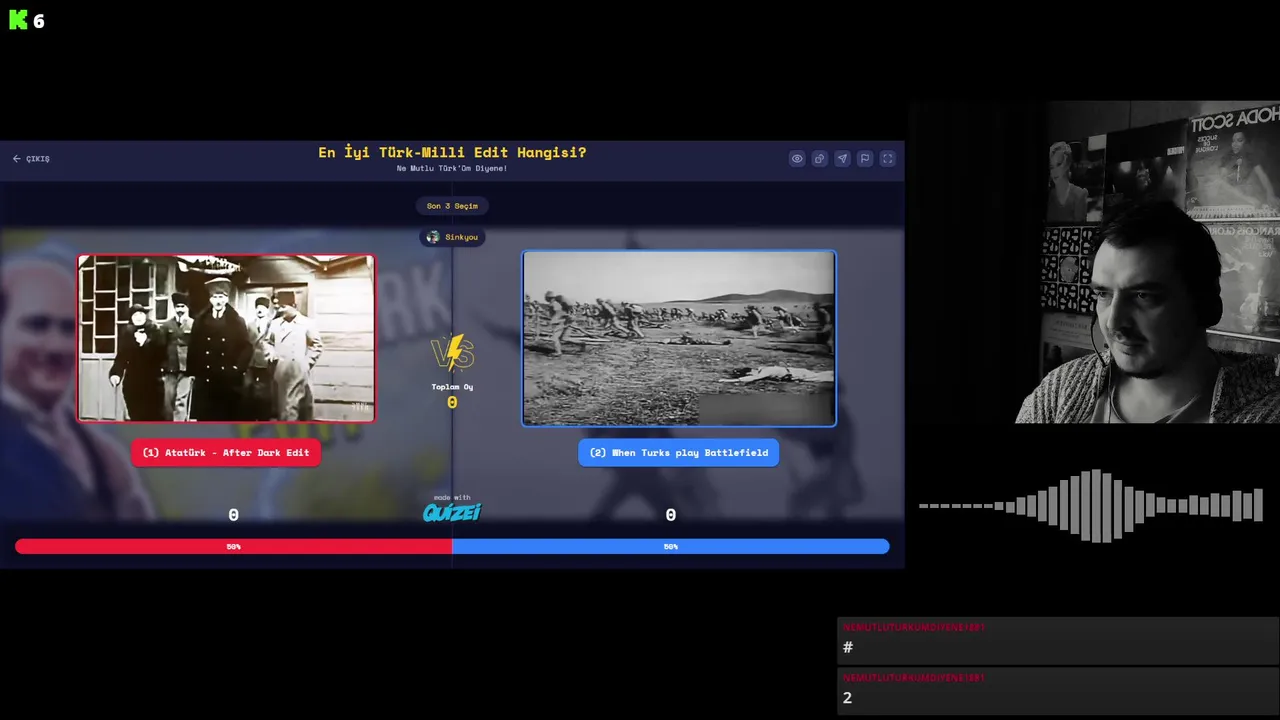The height and width of the screenshot is (720, 1280).
Task: Click the copy link icon in quiz header
Action: pyautogui.click(x=819, y=158)
